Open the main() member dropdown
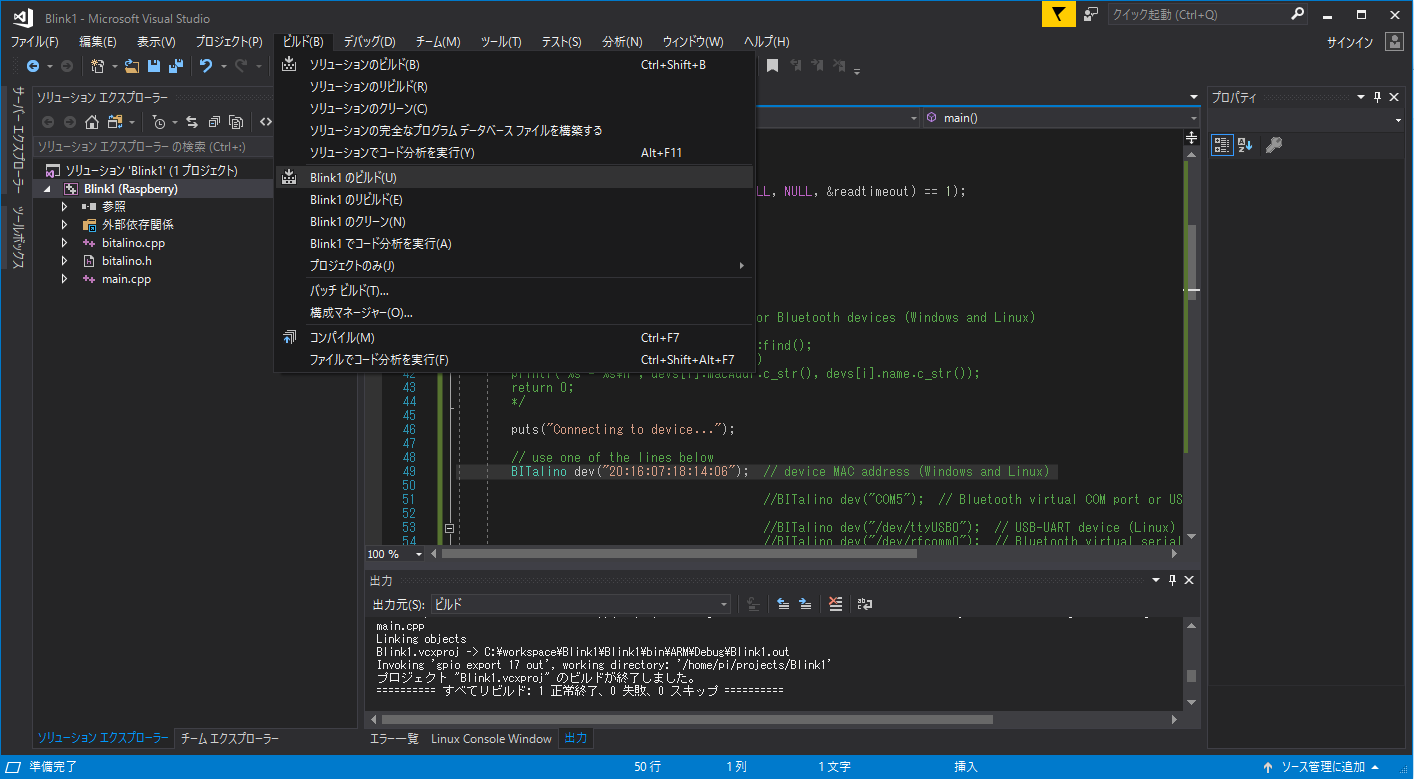The width and height of the screenshot is (1414, 779). (x=1061, y=118)
